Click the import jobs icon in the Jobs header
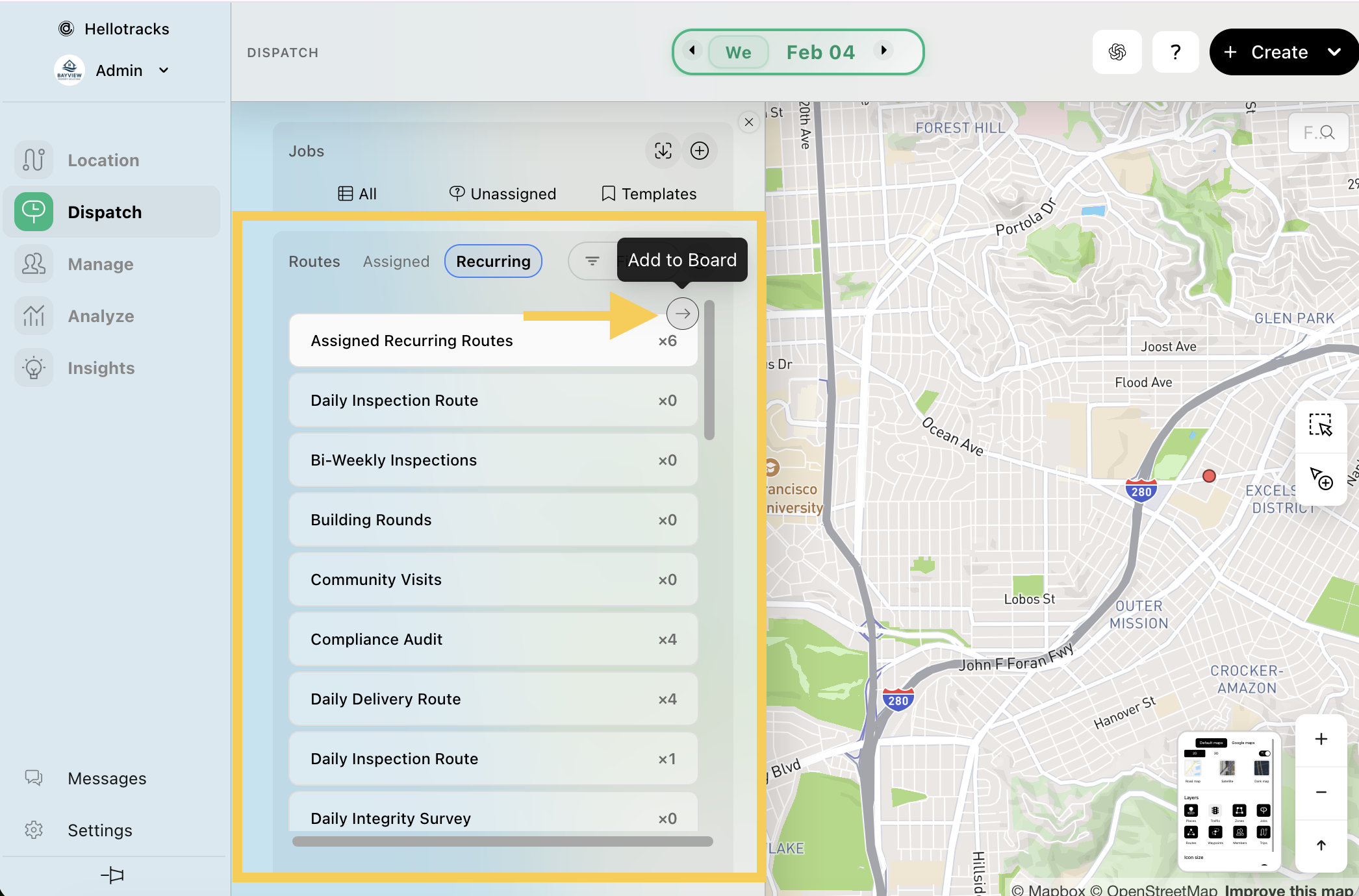1359x896 pixels. [663, 151]
